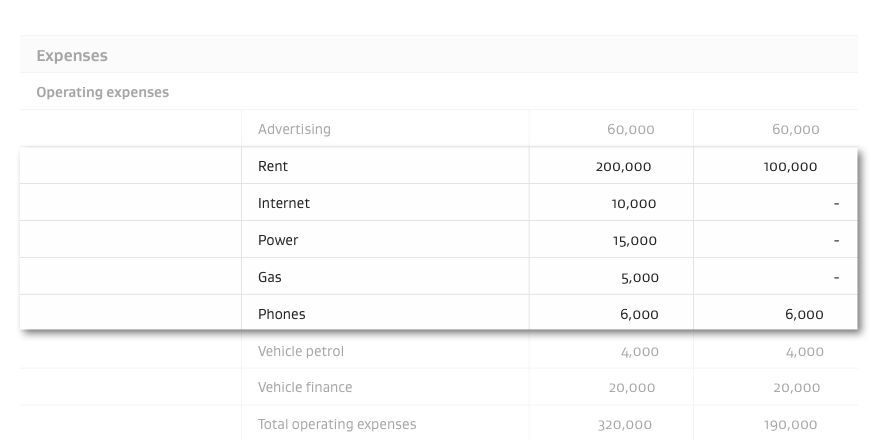Click Total operating expenses label
Image resolution: width=880 pixels, height=440 pixels.
coord(337,424)
